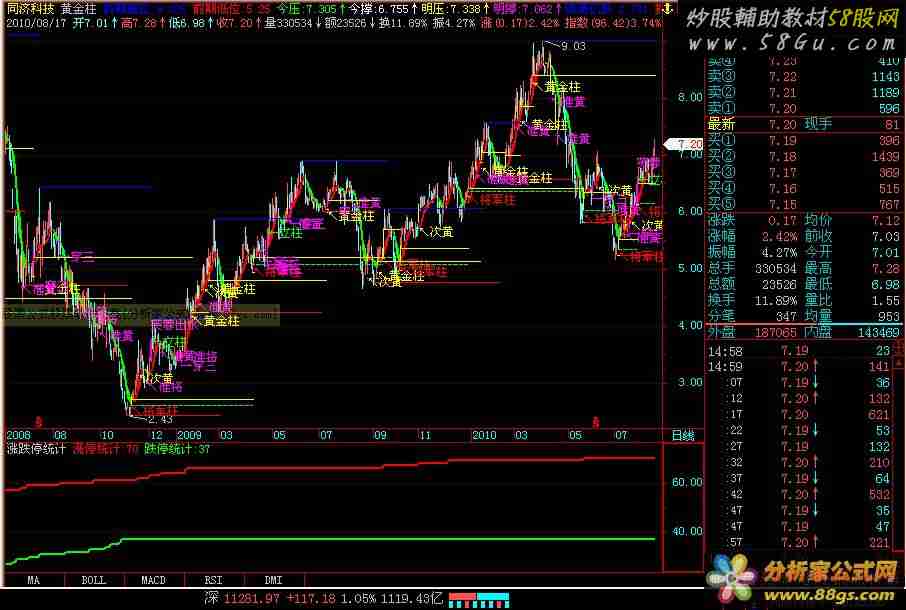
Task: Click the 2010 label on the time axis
Action: [484, 435]
